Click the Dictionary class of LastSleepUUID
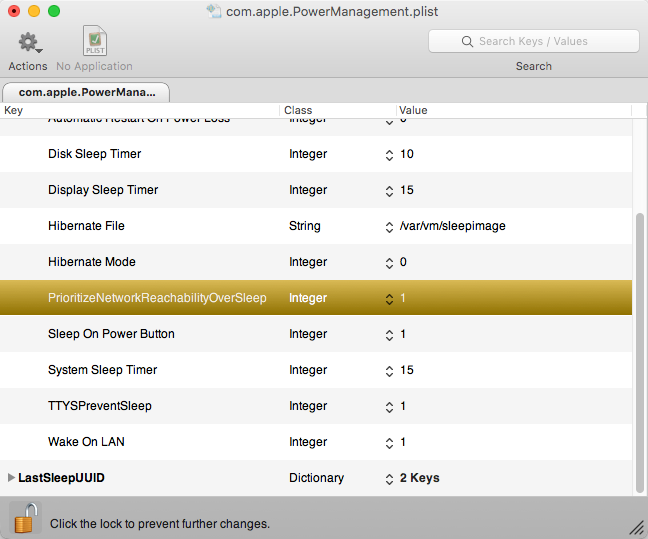 coord(317,478)
